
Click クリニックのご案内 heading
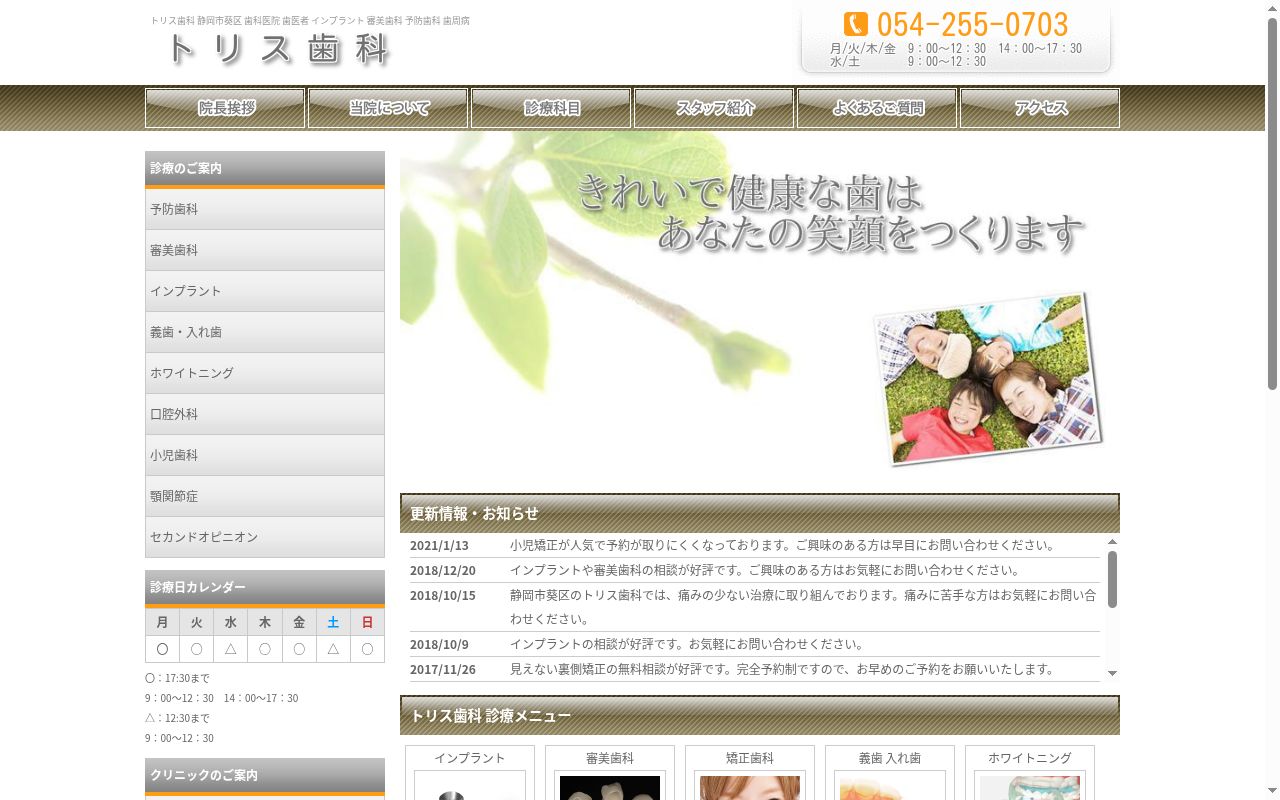(265, 776)
